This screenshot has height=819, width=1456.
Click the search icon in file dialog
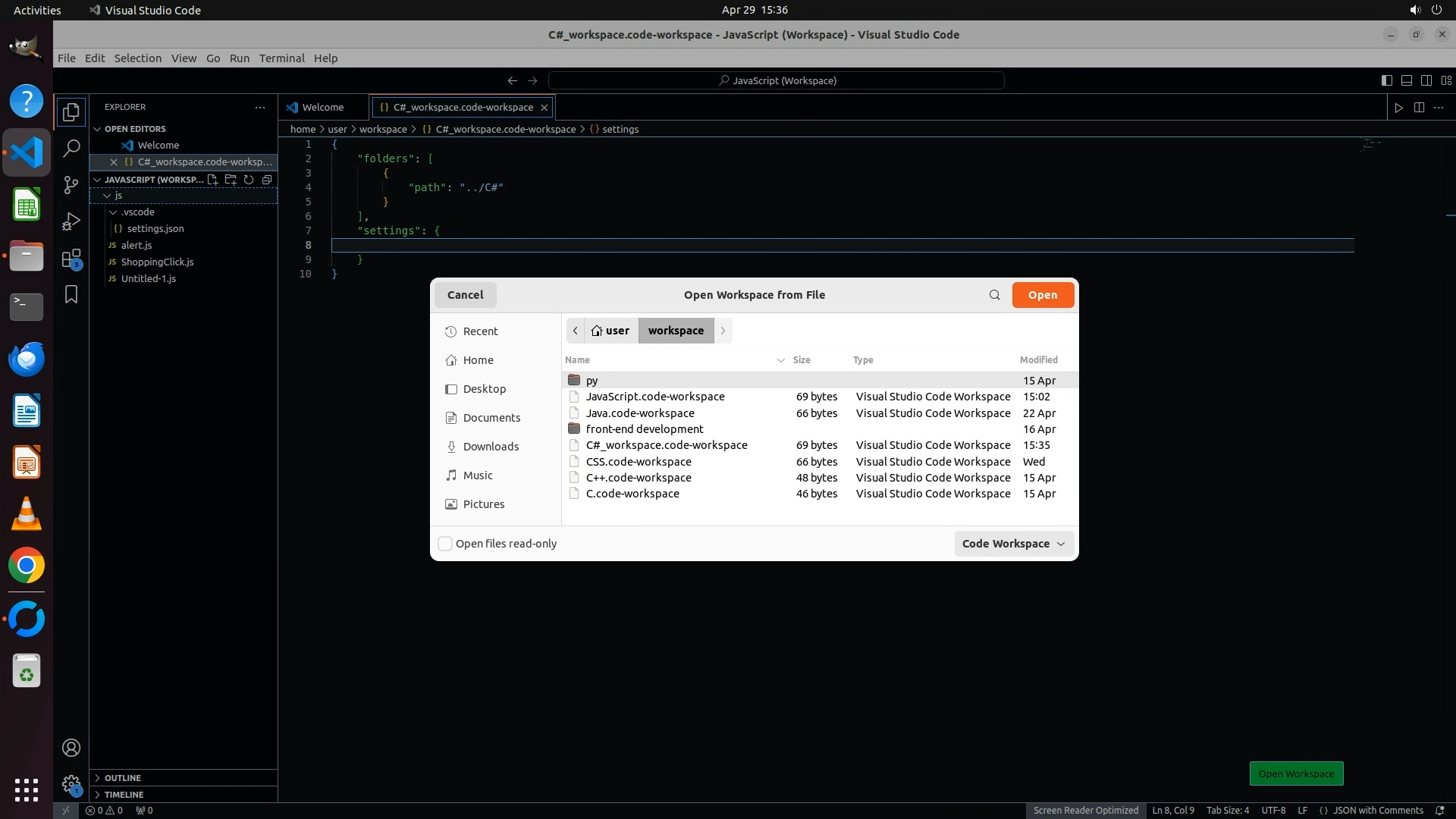[x=994, y=295]
